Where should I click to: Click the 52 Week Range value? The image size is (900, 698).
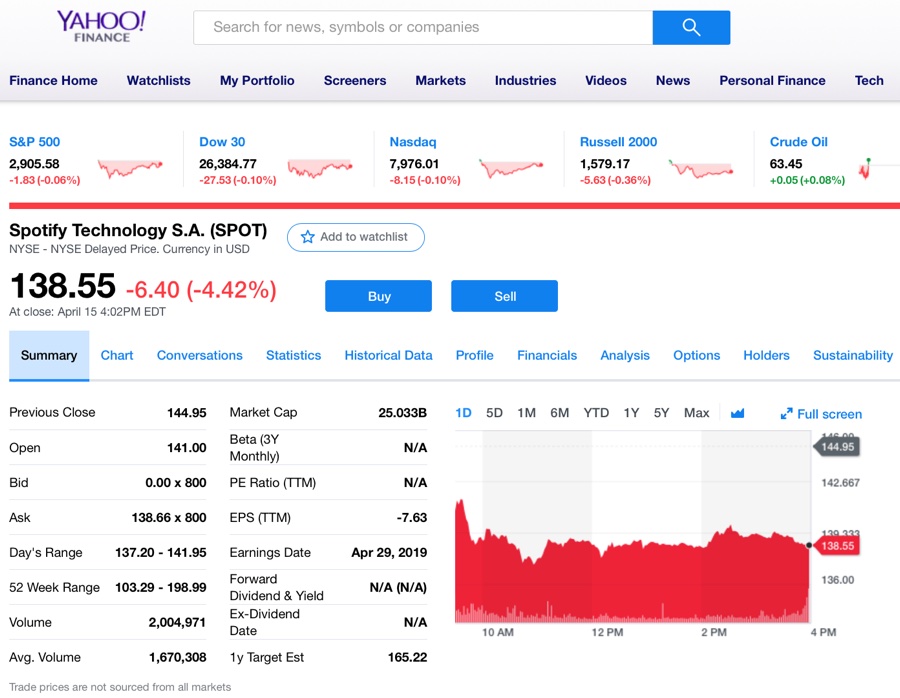tap(161, 588)
